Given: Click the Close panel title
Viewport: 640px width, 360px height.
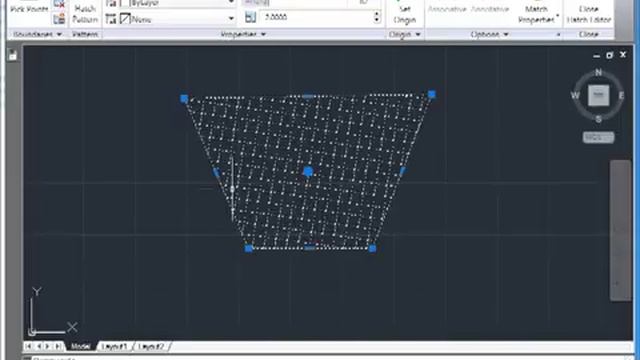Looking at the screenshot, I should pos(588,34).
